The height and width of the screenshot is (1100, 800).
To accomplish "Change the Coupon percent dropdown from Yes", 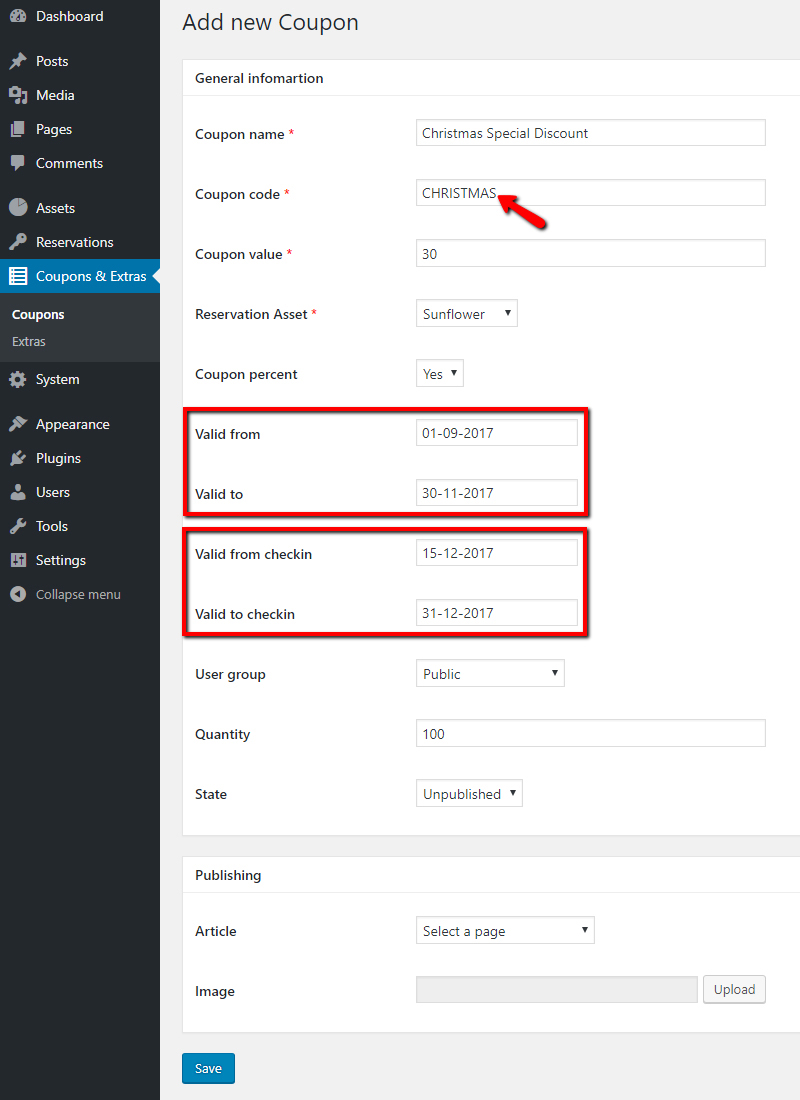I will (439, 372).
